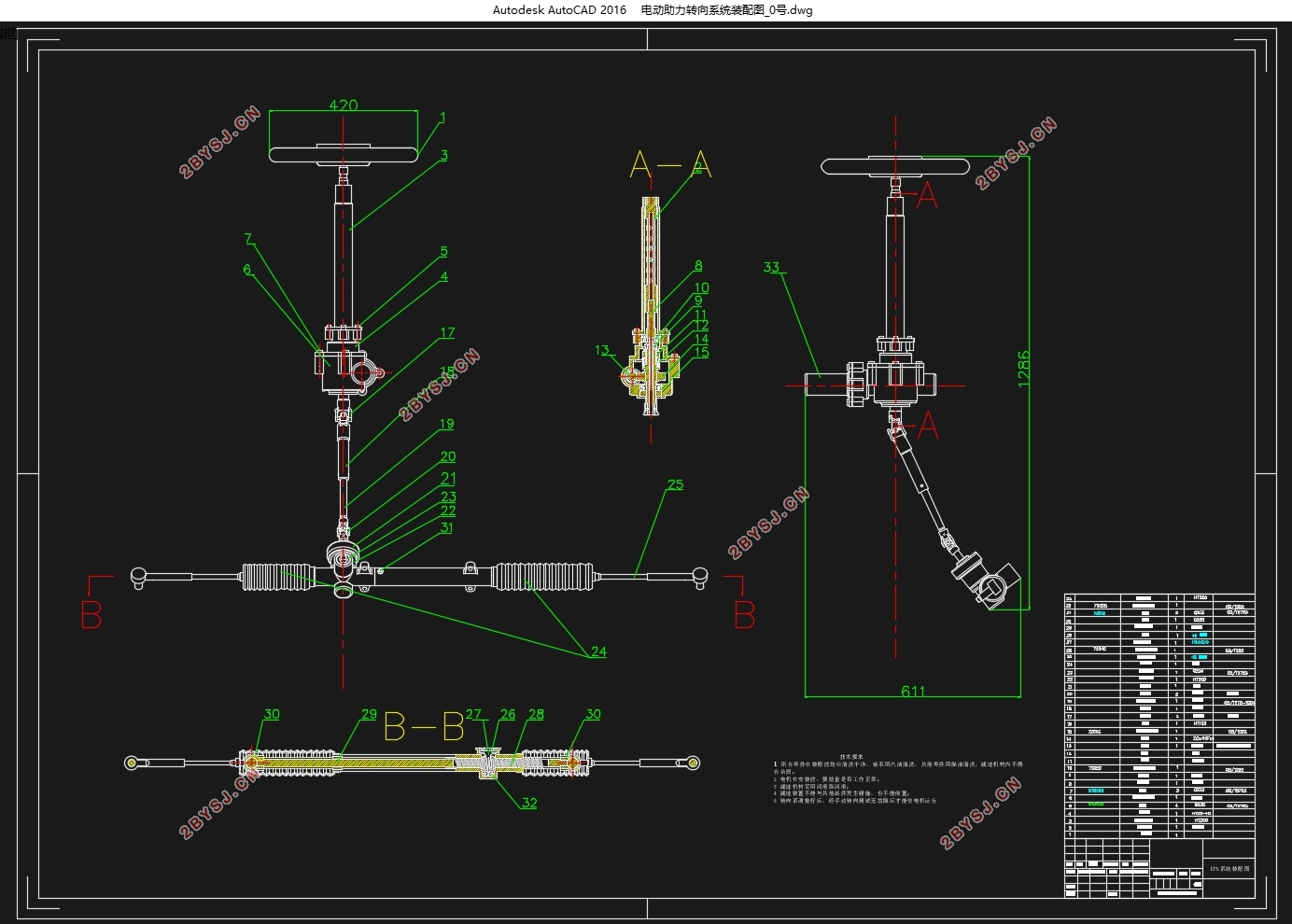Click part callout number 31

tap(446, 527)
